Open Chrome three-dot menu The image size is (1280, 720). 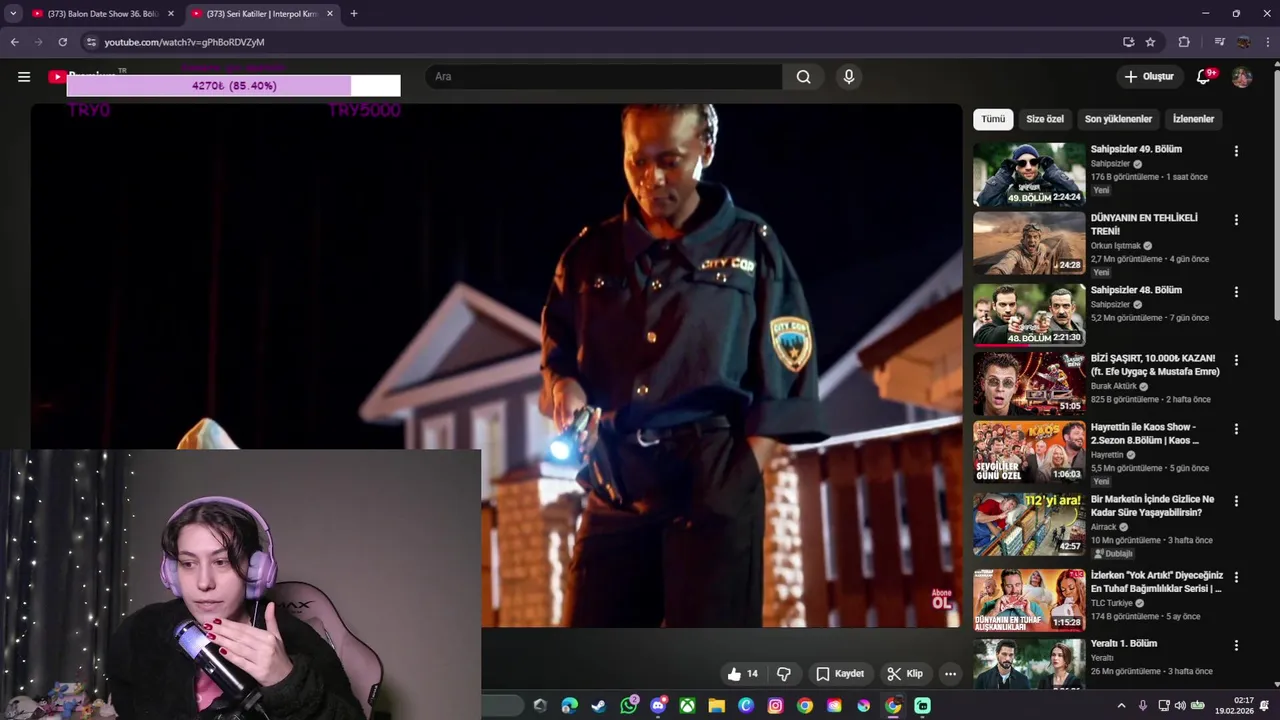tap(1269, 42)
